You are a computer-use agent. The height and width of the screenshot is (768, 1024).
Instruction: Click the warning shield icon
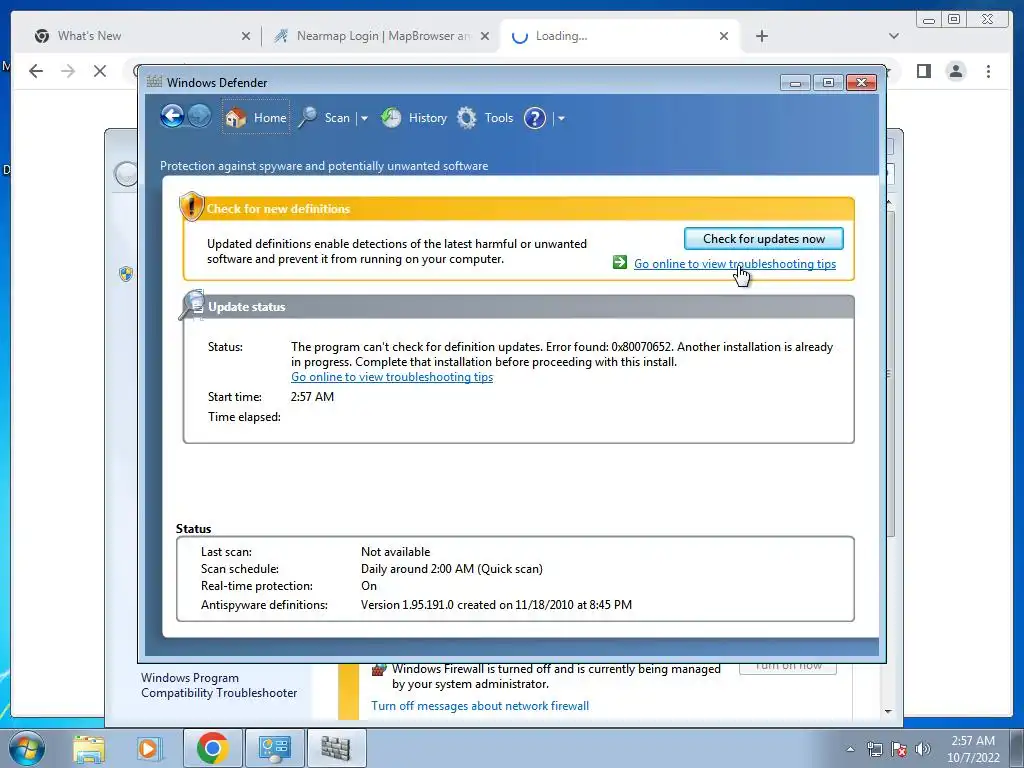pyautogui.click(x=191, y=206)
